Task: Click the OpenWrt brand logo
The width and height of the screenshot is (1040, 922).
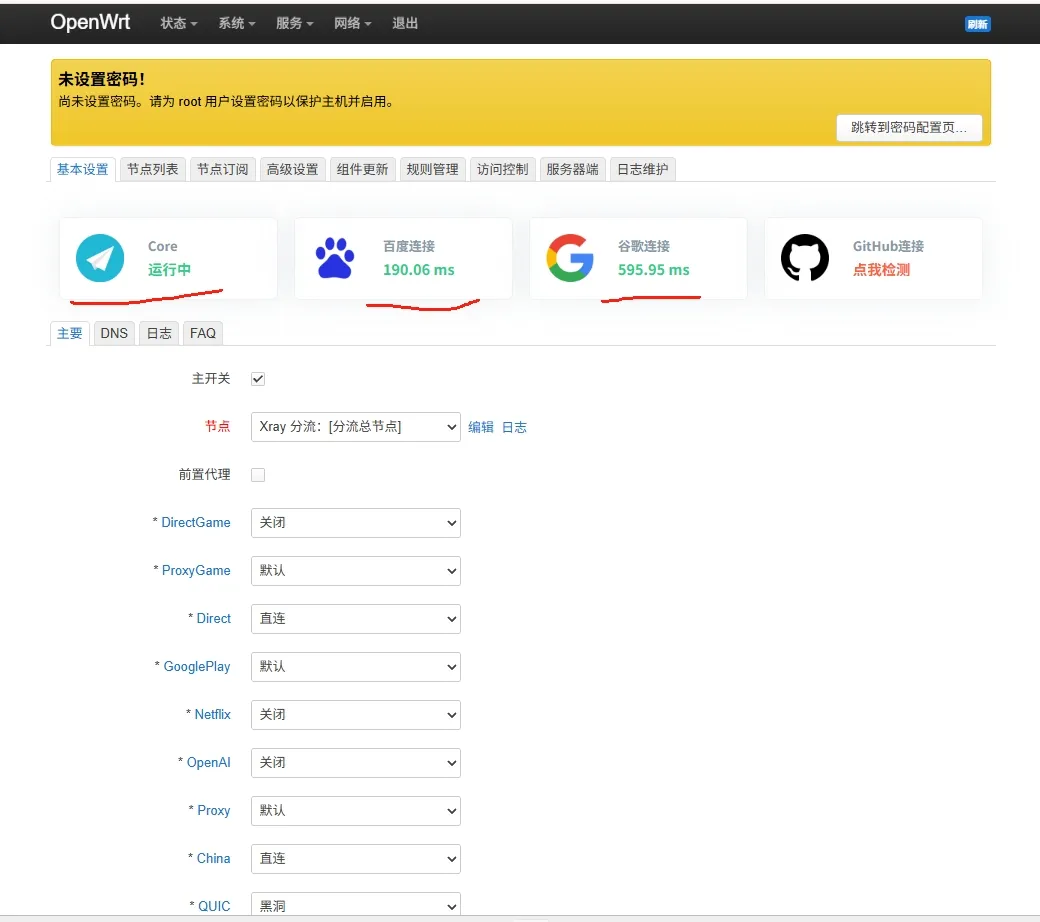Action: [x=90, y=22]
